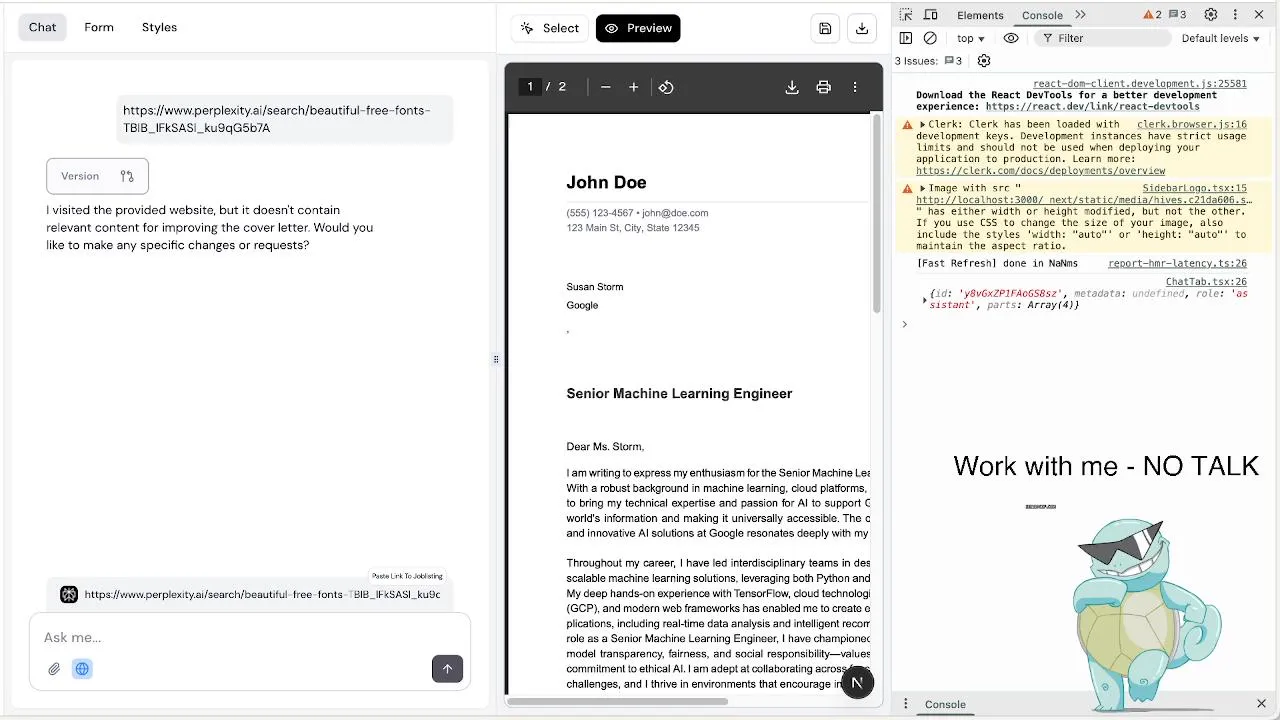Viewport: 1280px width, 720px height.
Task: Click the warnings count badge showing 2
Action: click(x=1152, y=15)
